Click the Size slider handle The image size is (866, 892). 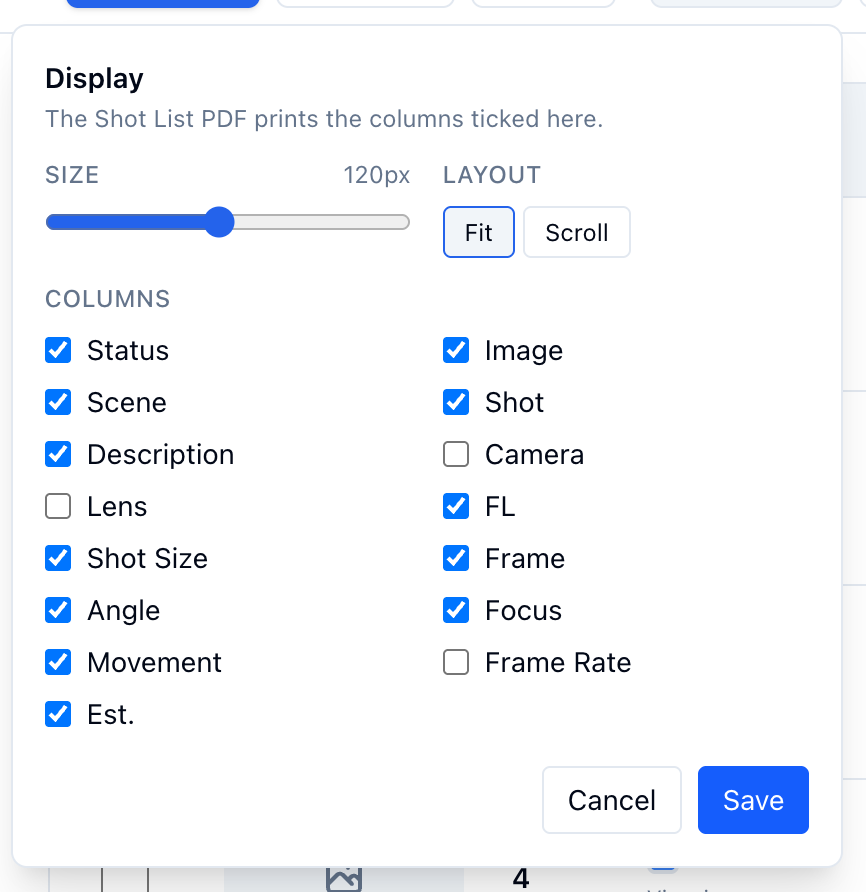pyautogui.click(x=219, y=222)
